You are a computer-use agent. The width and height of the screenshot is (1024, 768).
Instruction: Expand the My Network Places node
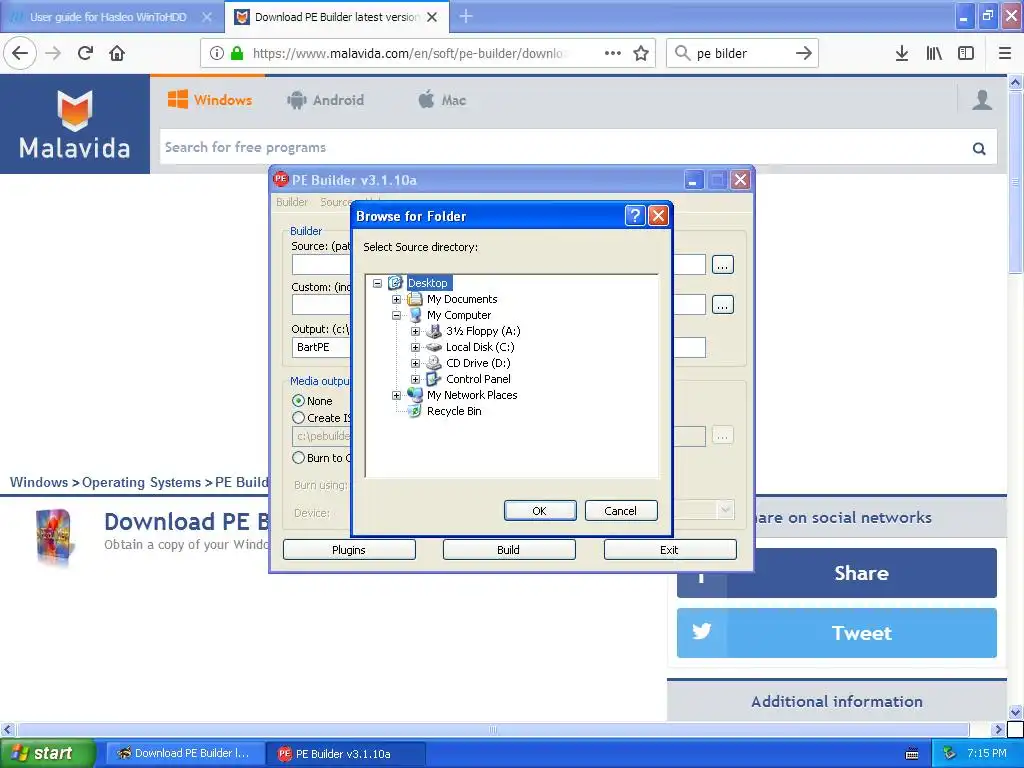click(x=396, y=395)
